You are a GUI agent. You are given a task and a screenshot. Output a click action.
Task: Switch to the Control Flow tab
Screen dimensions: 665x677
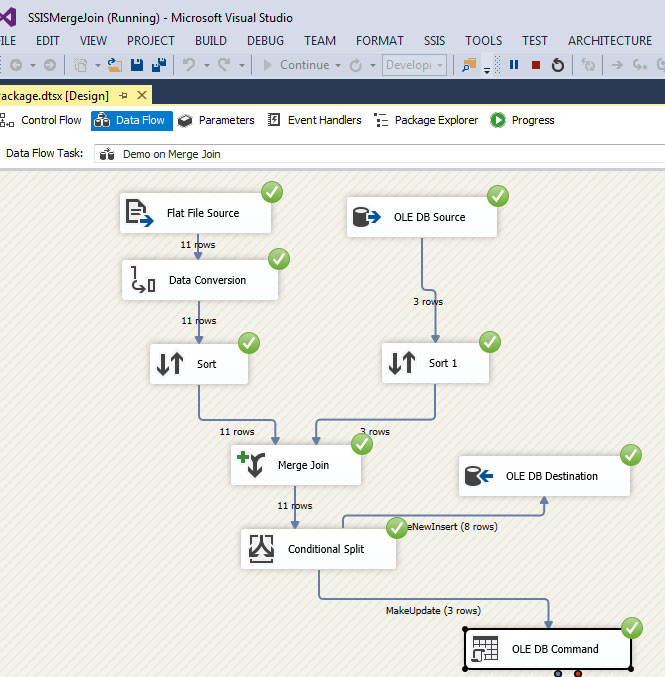41,120
